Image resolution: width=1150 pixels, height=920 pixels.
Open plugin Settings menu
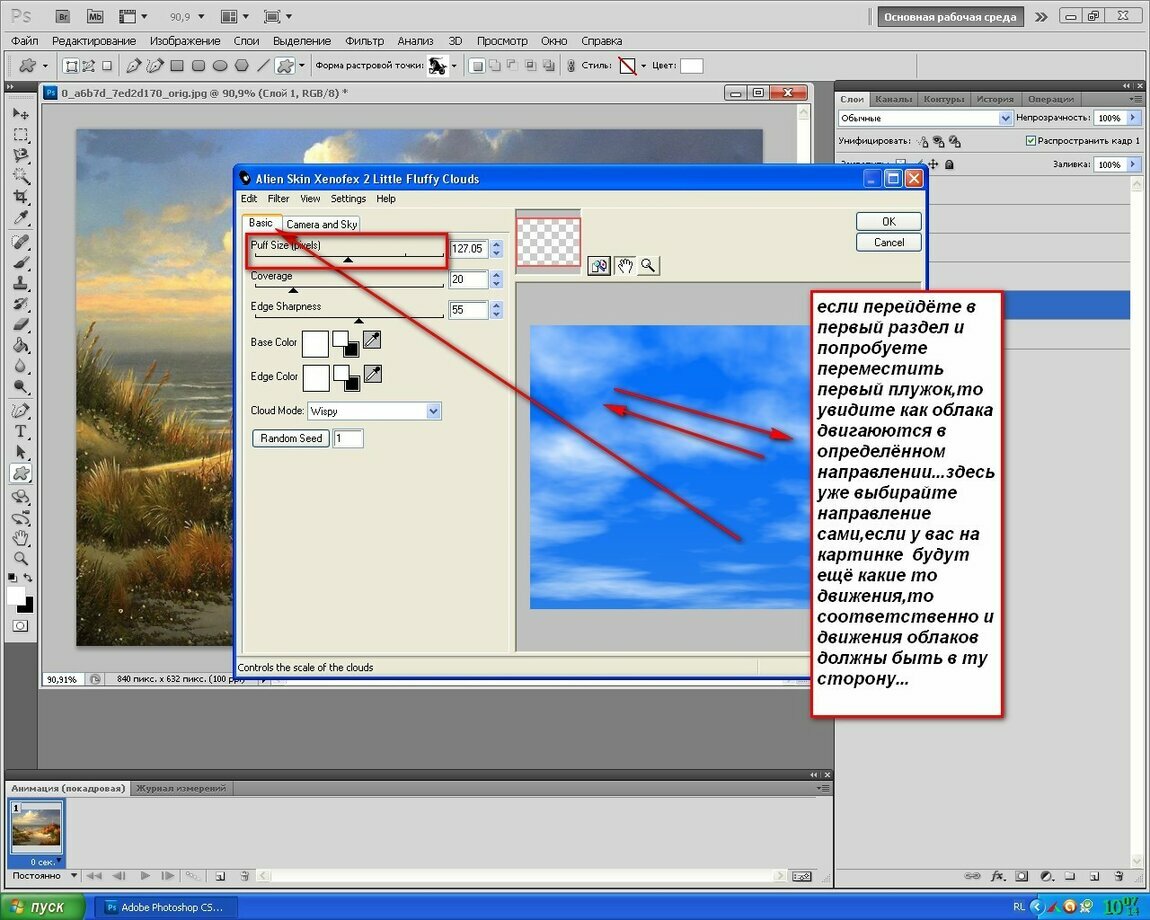point(348,199)
